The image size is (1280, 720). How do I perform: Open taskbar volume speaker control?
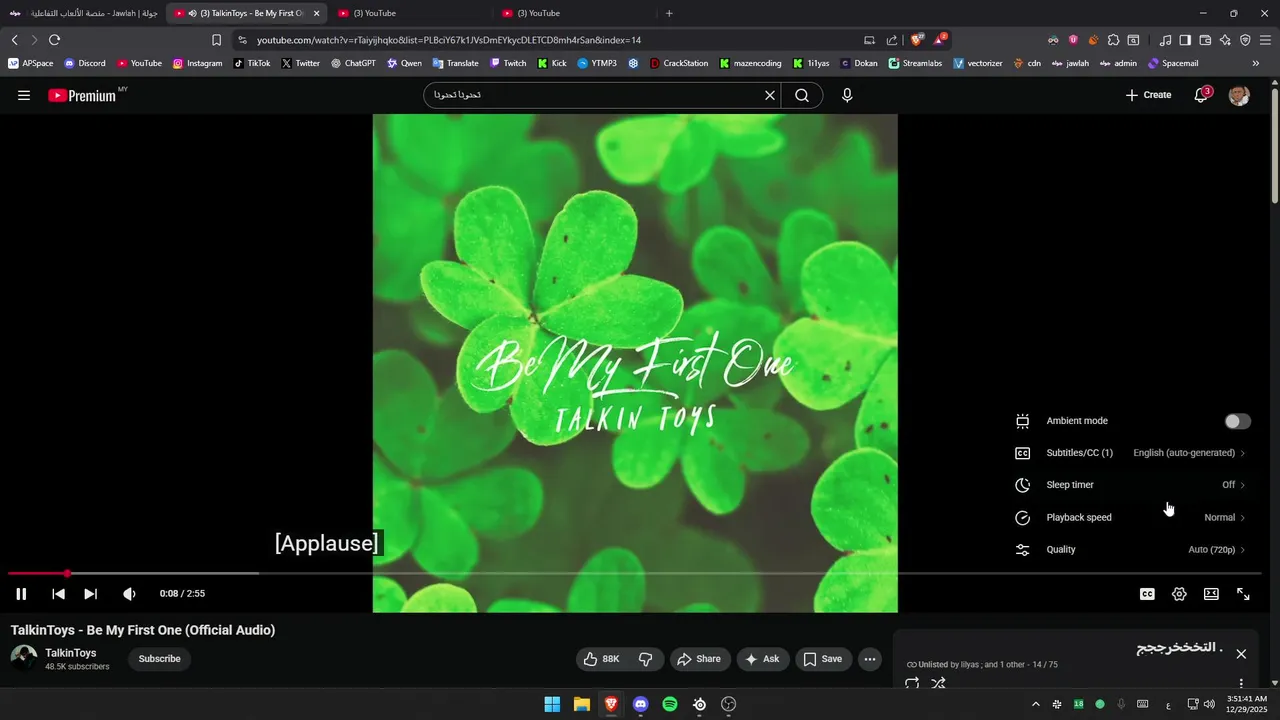coord(1209,705)
